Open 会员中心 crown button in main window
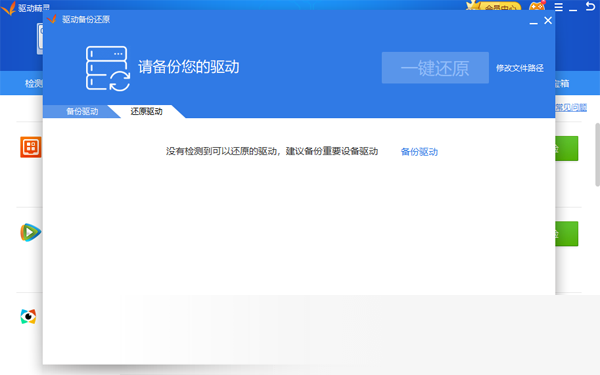 [x=494, y=6]
